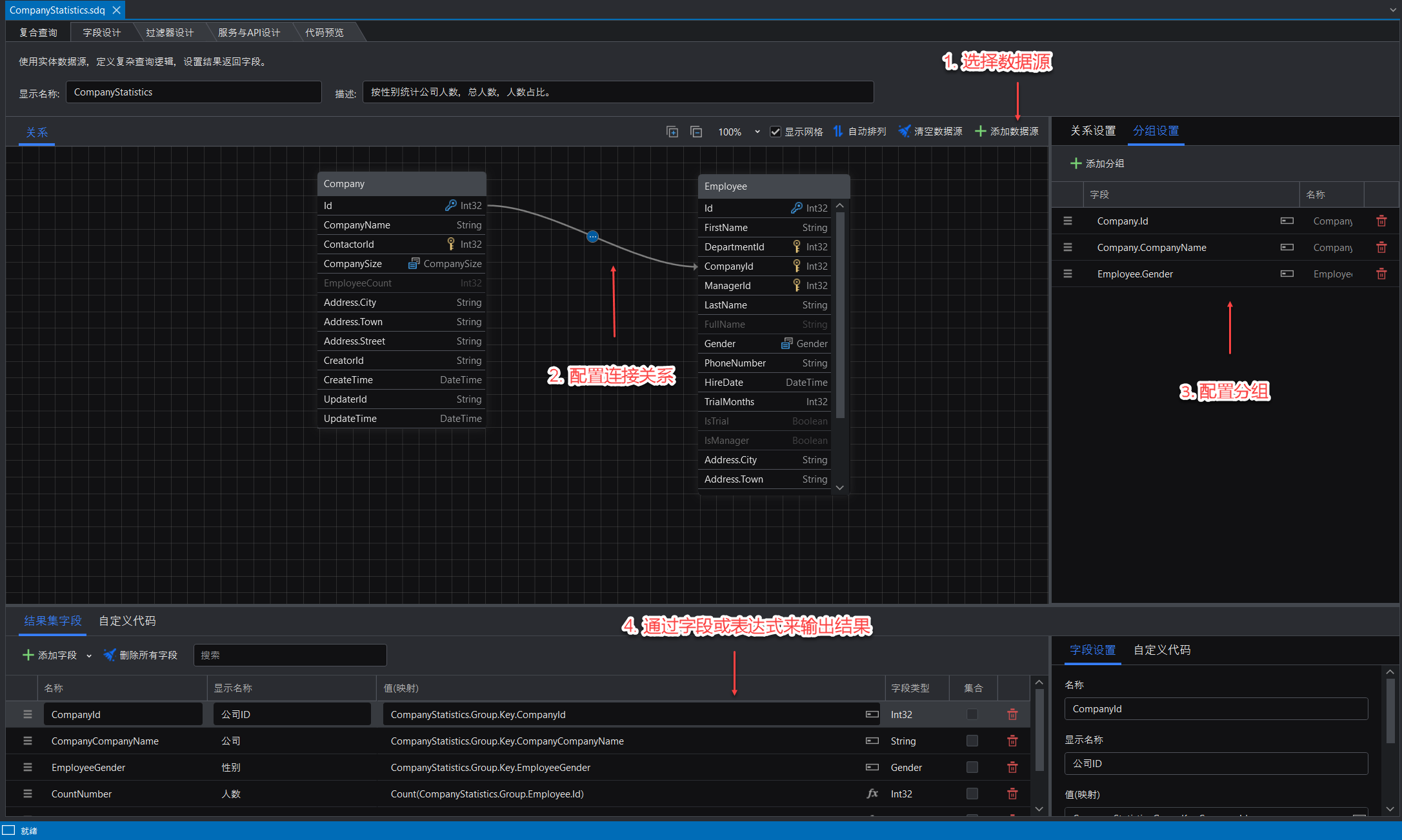The height and width of the screenshot is (840, 1402).
Task: Click the field picker icon for Company.CompanyName group
Action: pos(1287,248)
